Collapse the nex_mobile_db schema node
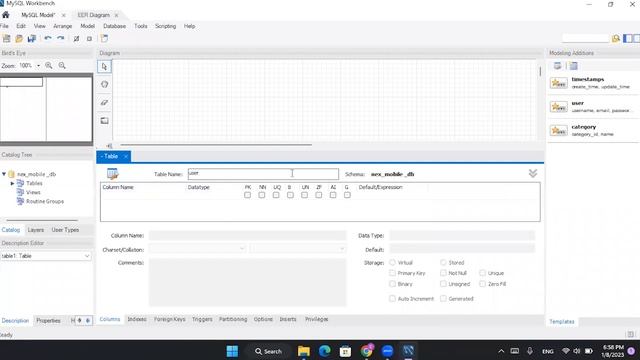 pos(4,174)
